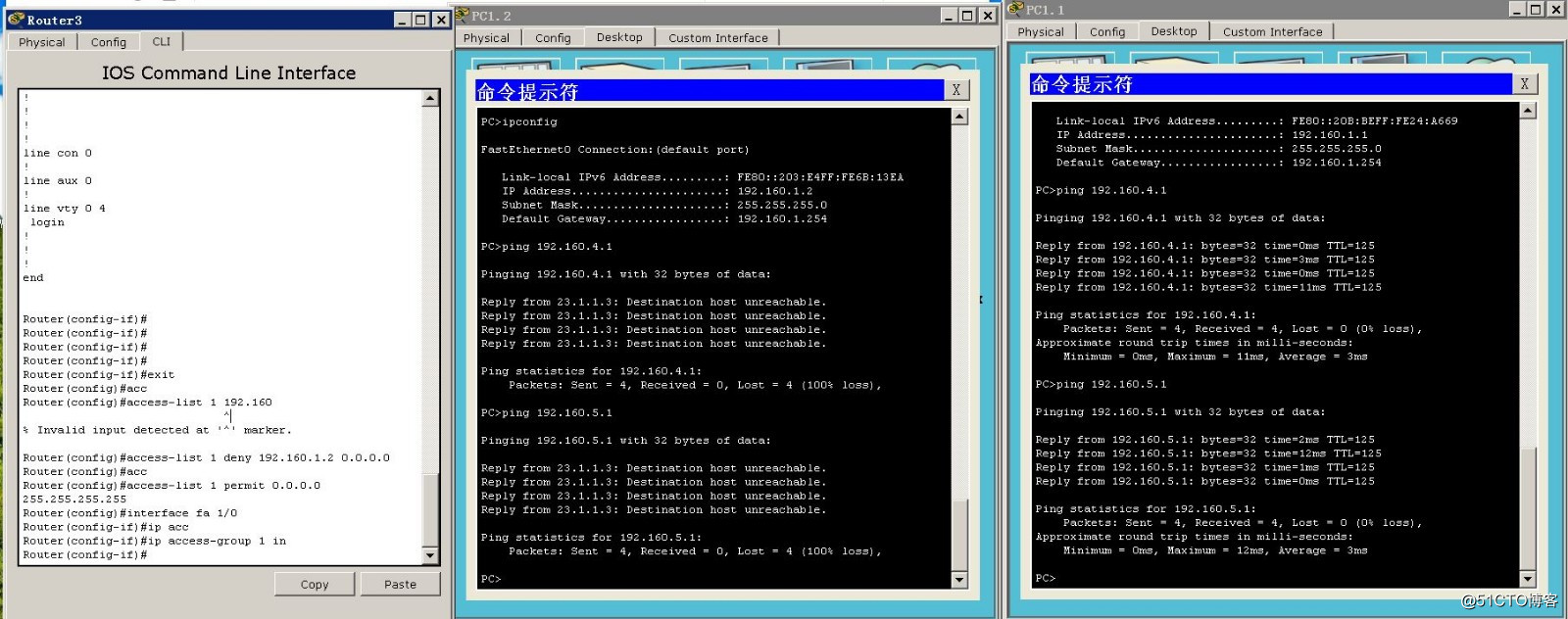Click 'PC>ping 192.160.5.1' in PC1.2

(x=547, y=413)
